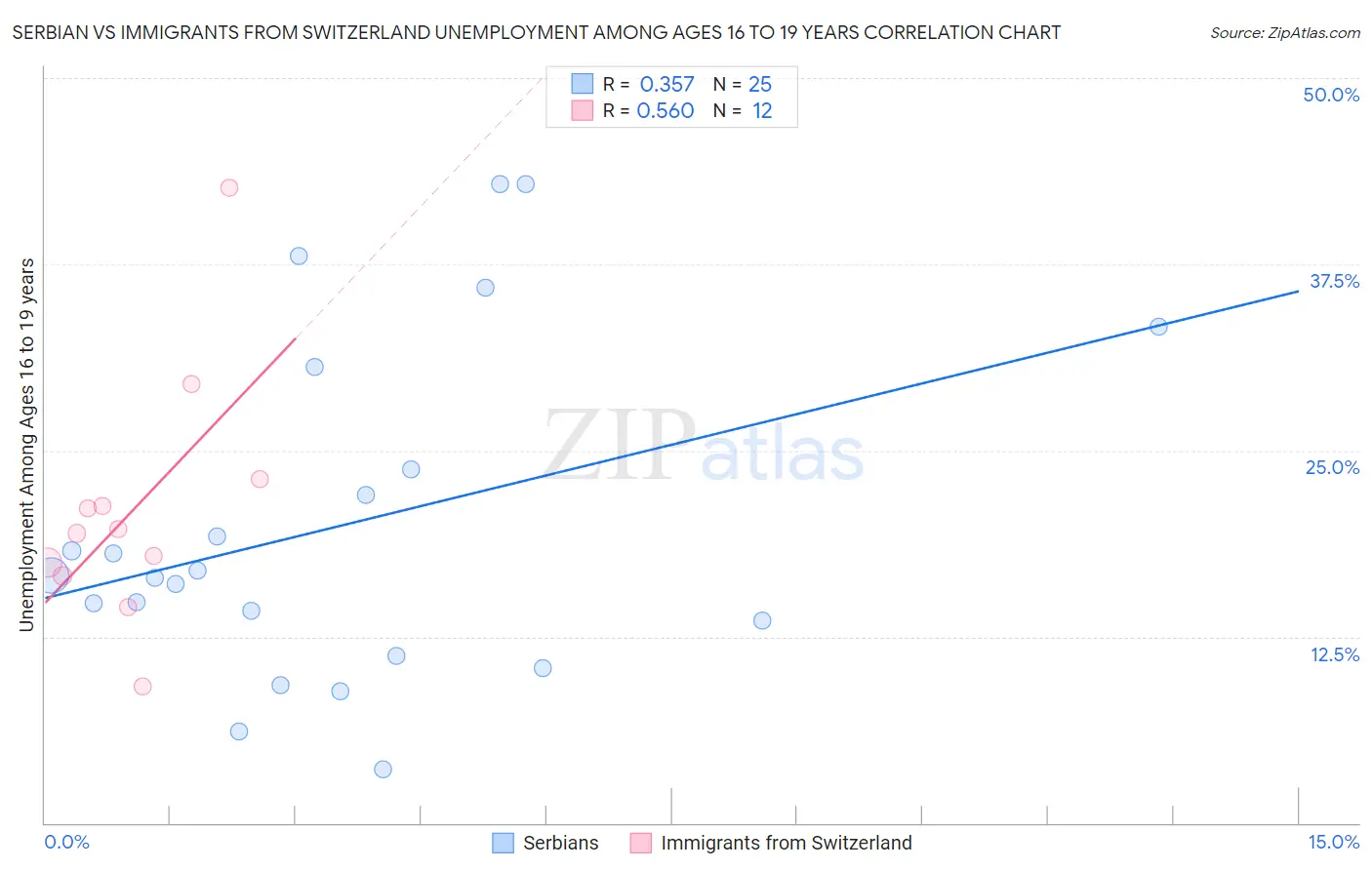The height and width of the screenshot is (870, 1372).
Task: Click the blue Serbians legend swatch
Action: 503,843
